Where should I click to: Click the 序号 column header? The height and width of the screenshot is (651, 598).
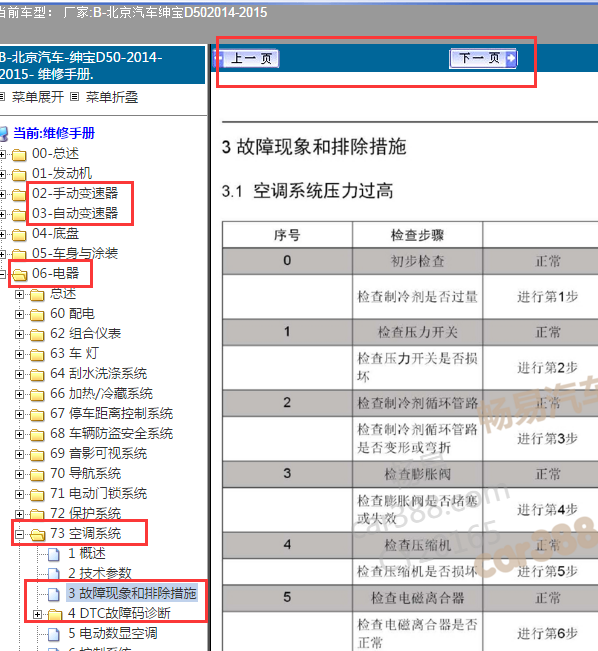287,235
